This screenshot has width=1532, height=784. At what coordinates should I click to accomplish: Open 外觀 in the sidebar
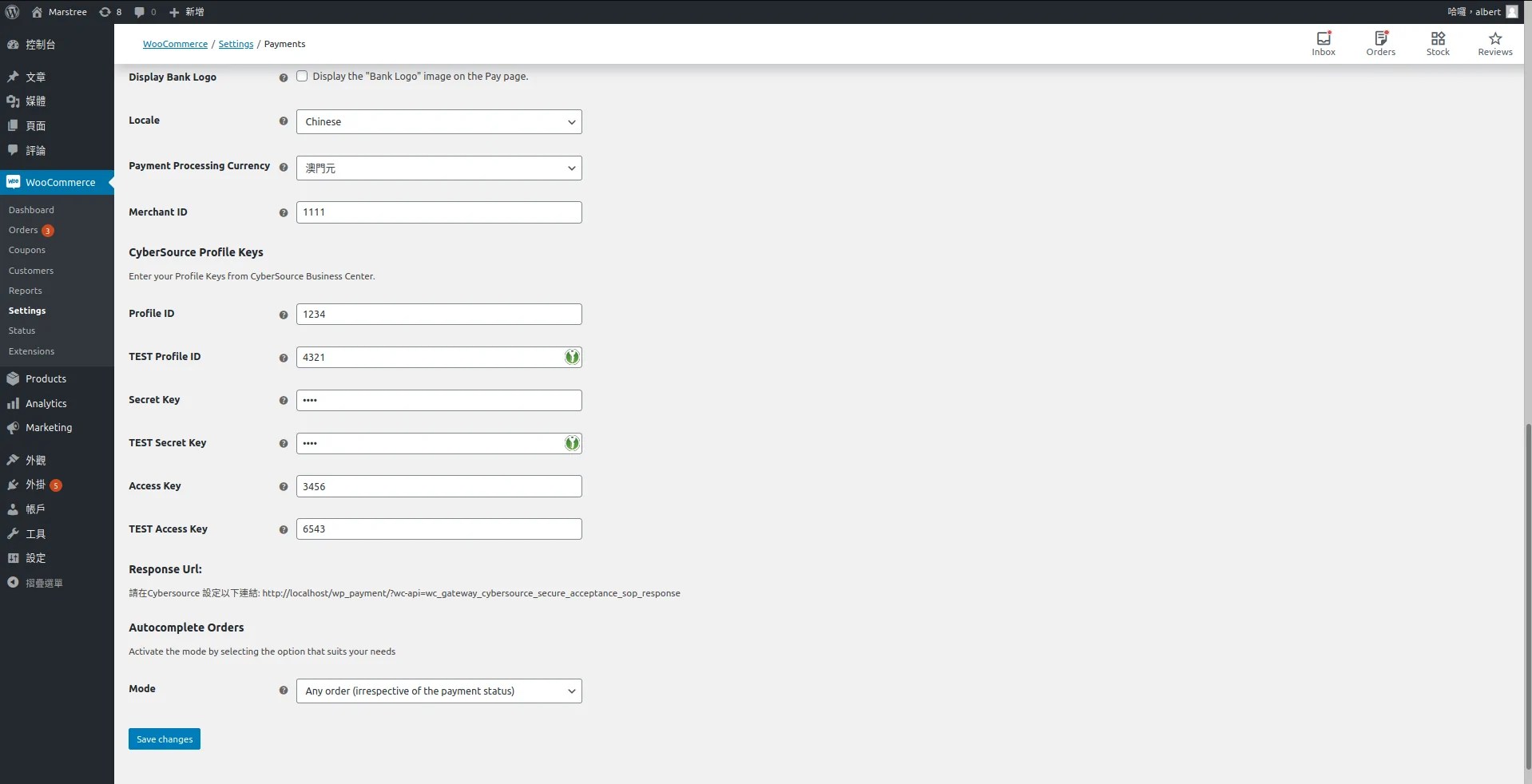57,460
